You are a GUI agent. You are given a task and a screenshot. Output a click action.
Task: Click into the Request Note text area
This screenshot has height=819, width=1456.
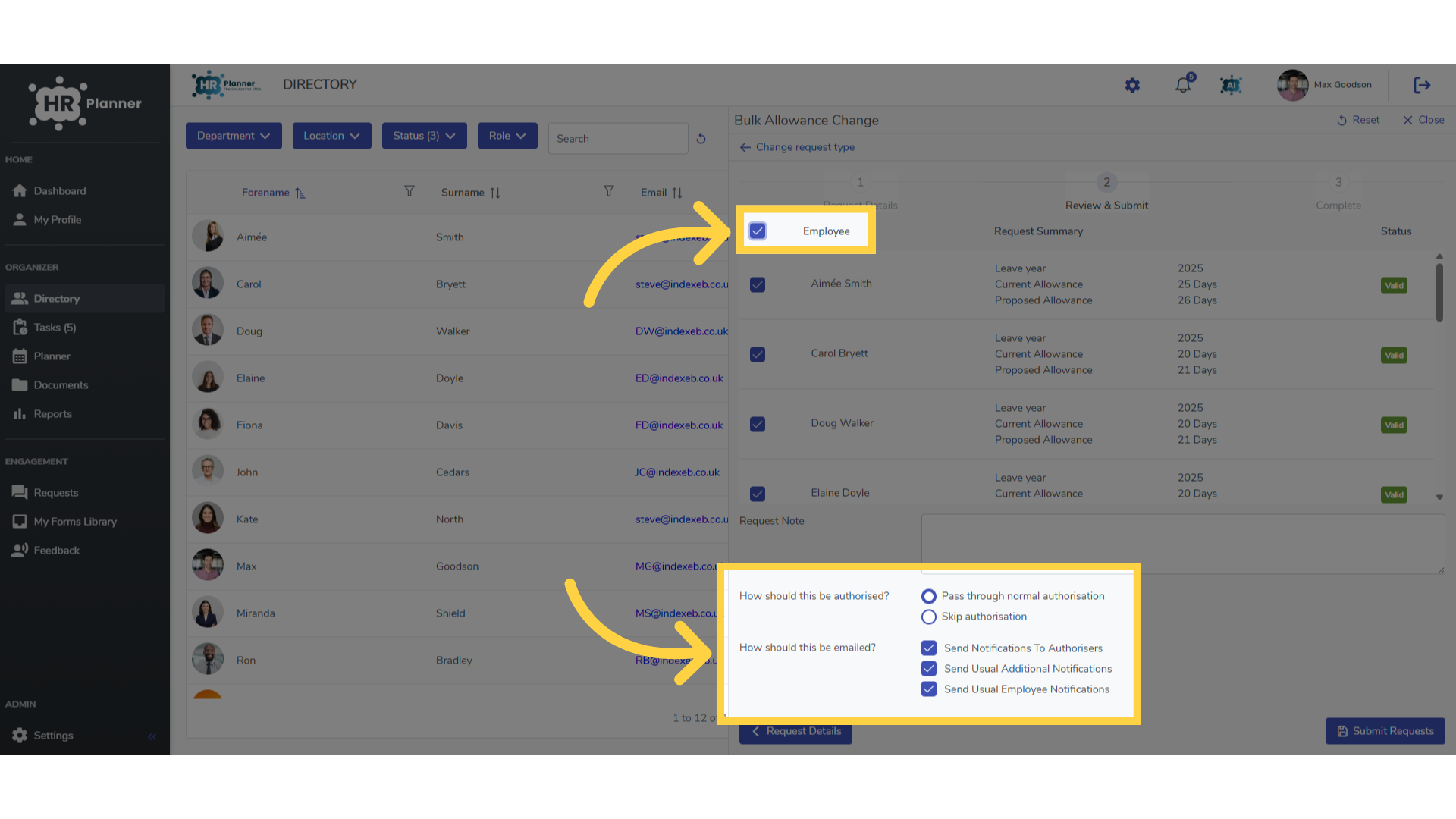click(x=1183, y=544)
